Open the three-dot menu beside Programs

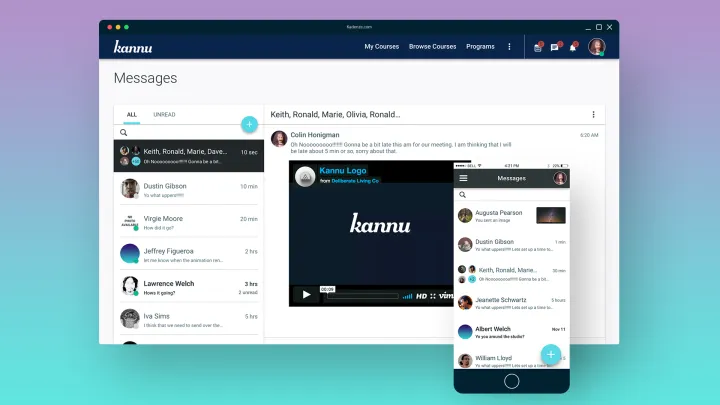(509, 47)
